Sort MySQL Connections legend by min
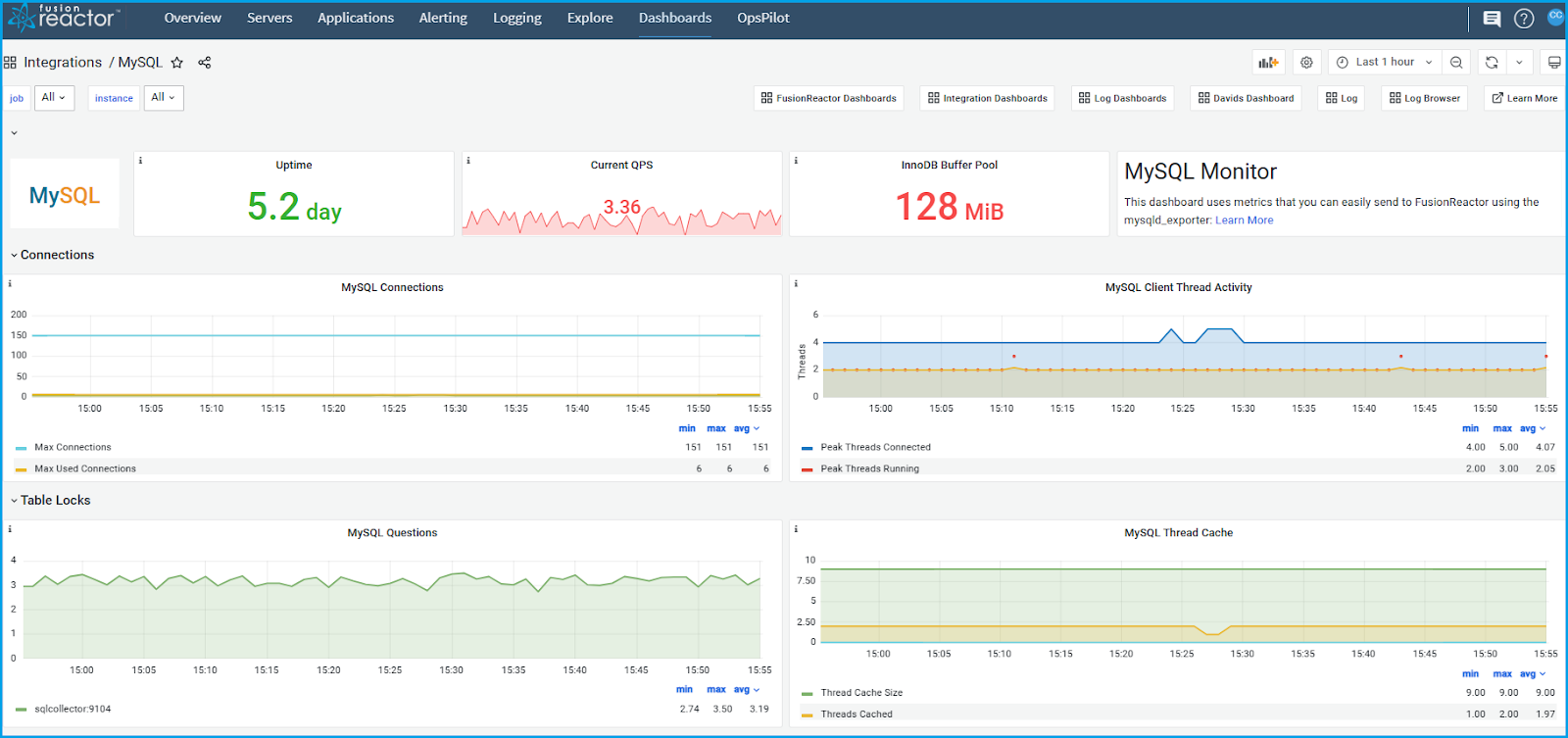The width and height of the screenshot is (1568, 738). coord(687,428)
